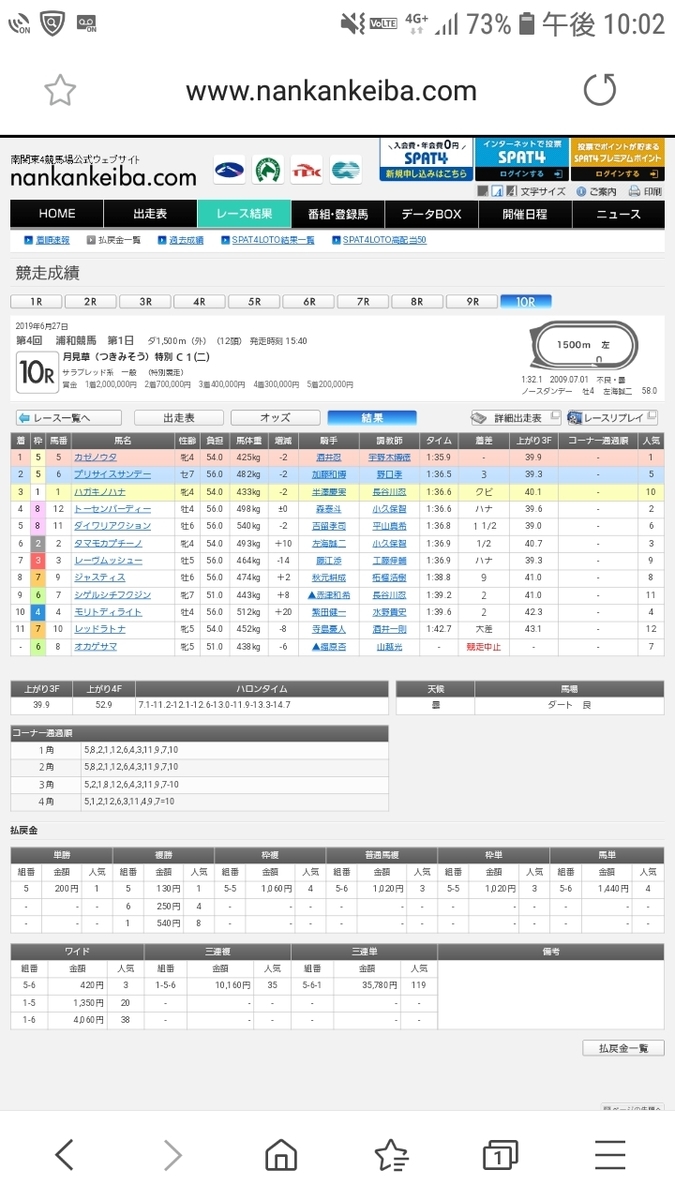675x1200 pixels.
Task: Reload the page with refresh icon
Action: 600,91
